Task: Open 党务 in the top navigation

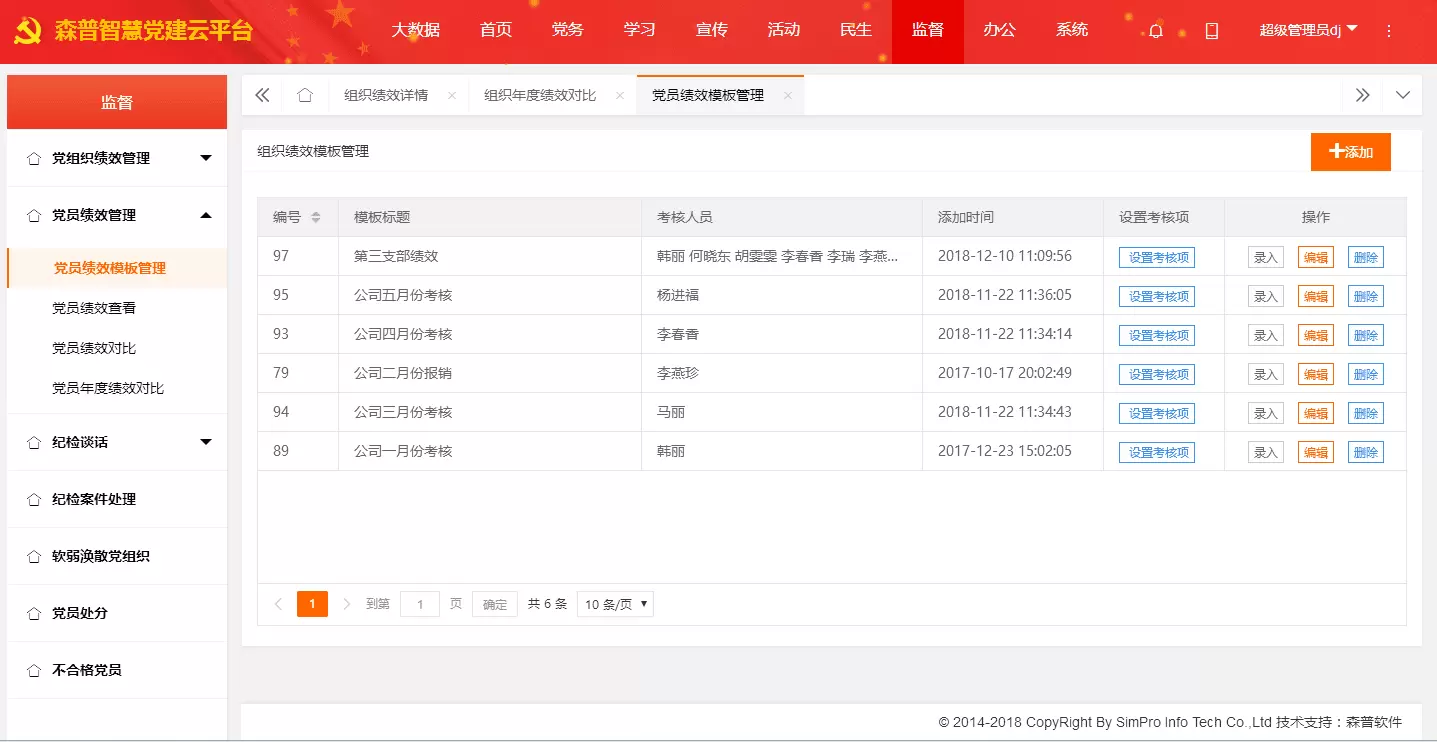Action: (x=568, y=30)
